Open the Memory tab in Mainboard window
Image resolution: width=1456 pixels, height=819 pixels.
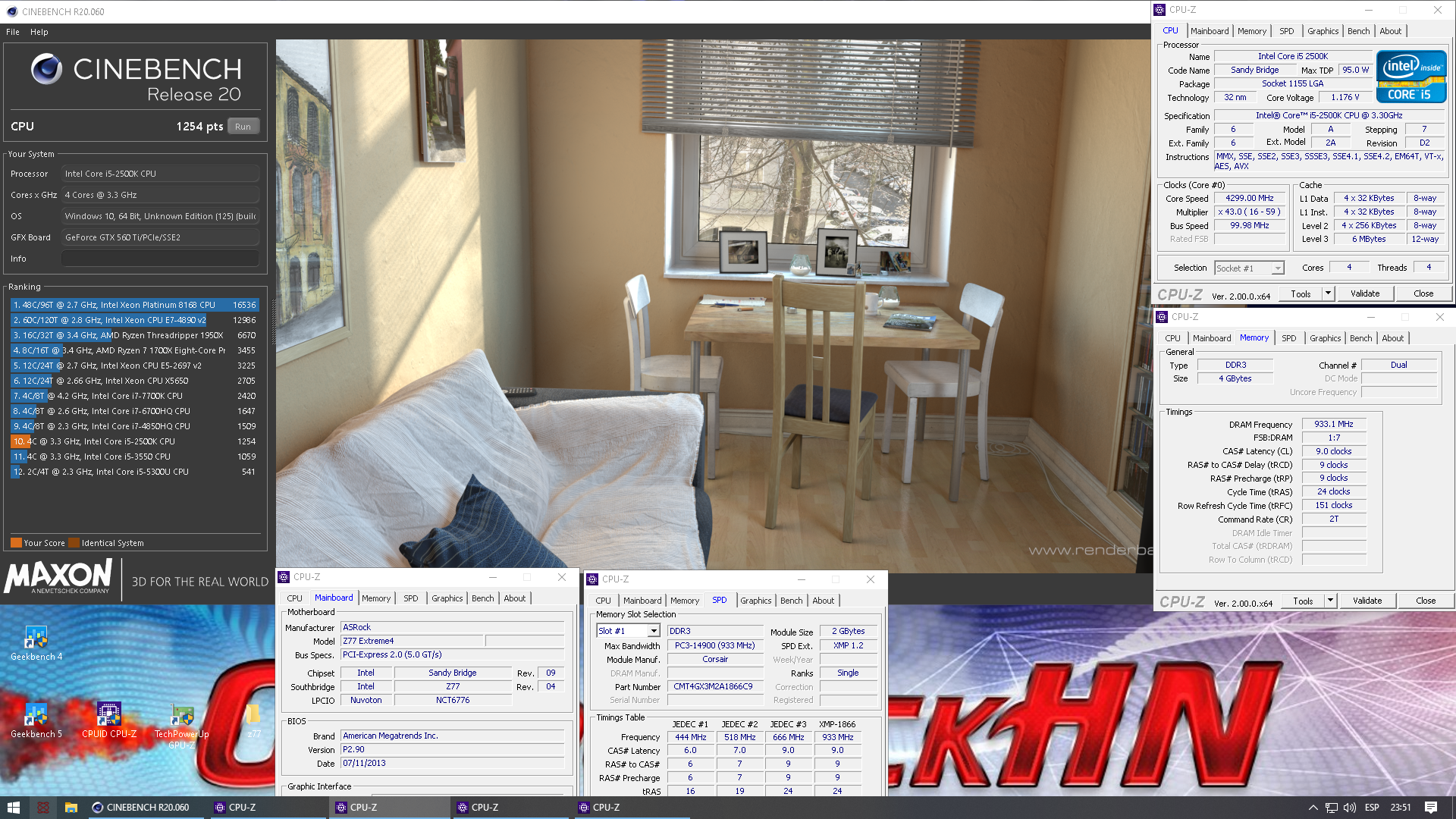[376, 598]
